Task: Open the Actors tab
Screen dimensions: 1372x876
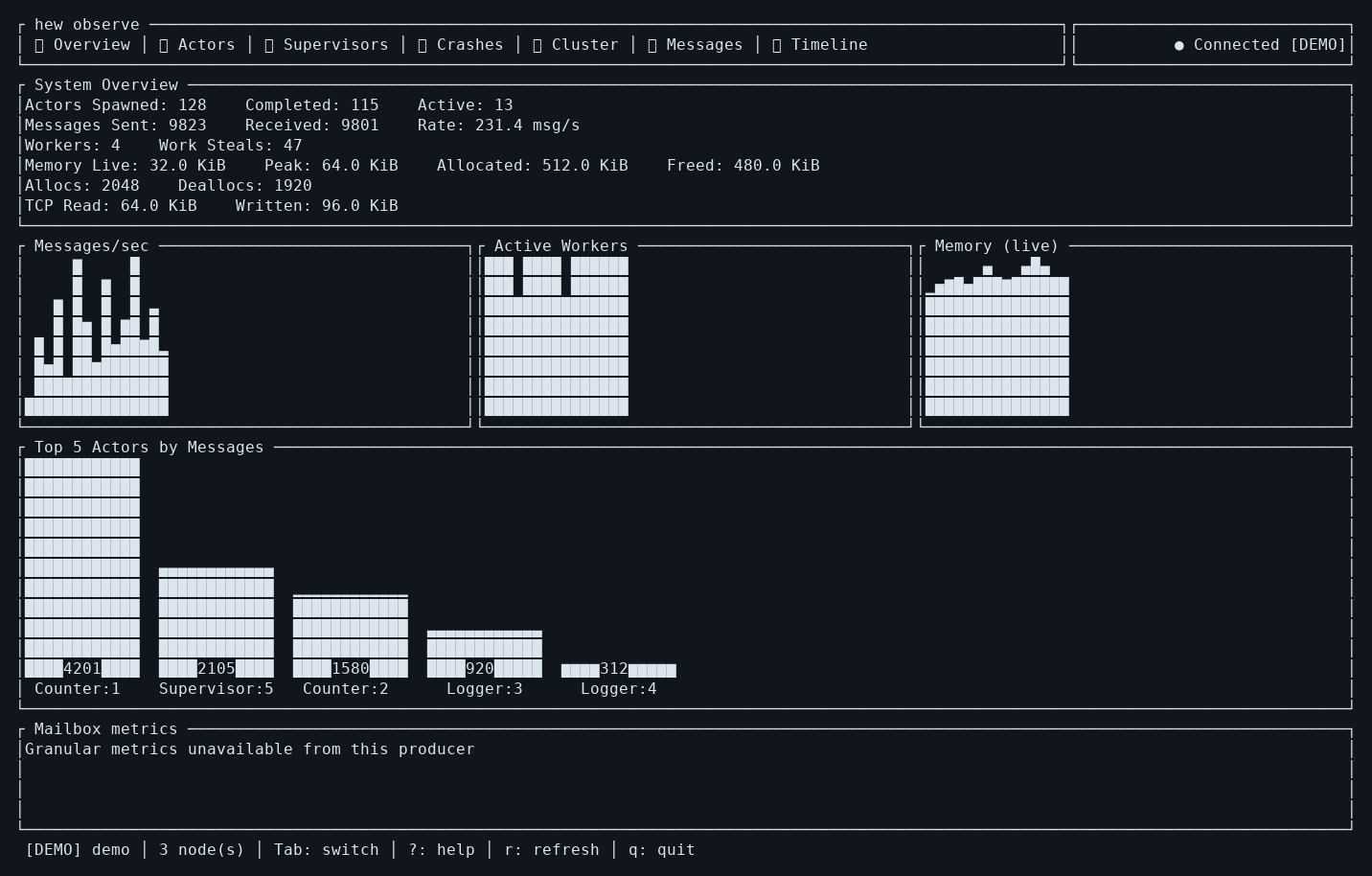Action: 197,45
